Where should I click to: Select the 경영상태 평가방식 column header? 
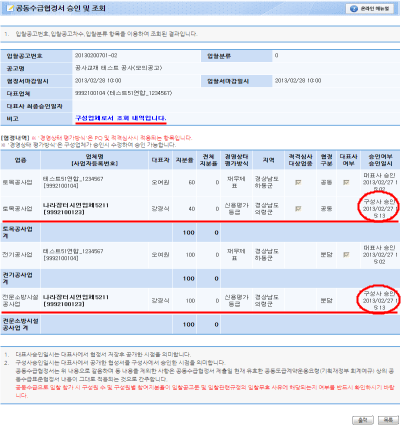236,160
